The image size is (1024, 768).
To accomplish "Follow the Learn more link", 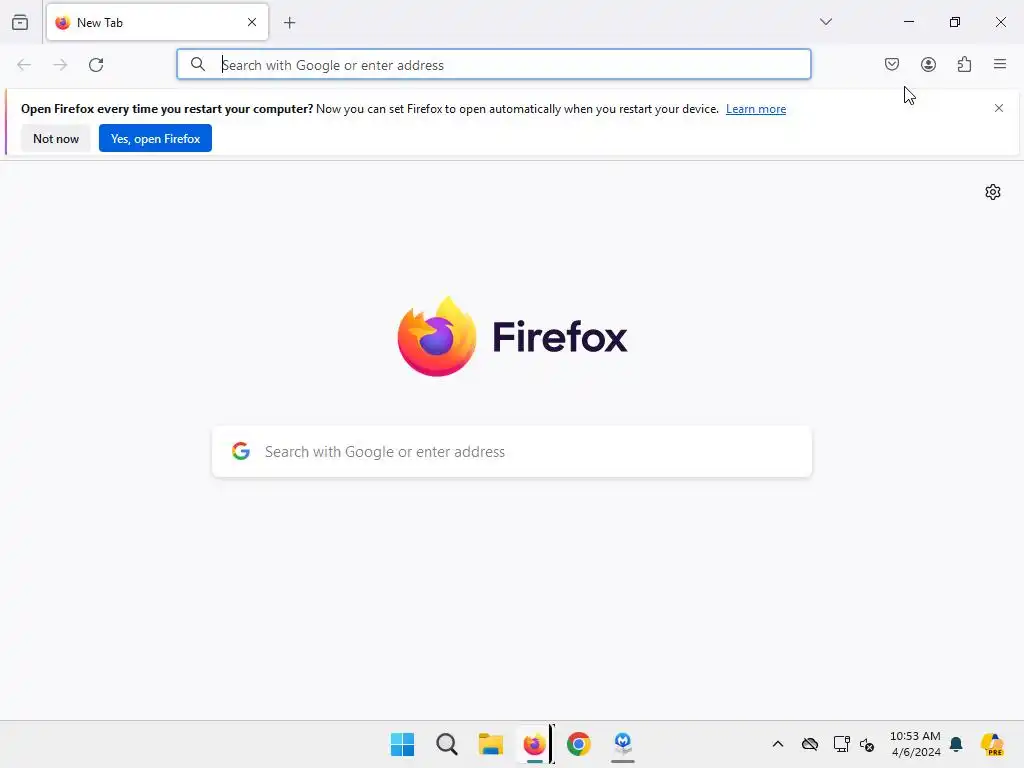I will (756, 109).
